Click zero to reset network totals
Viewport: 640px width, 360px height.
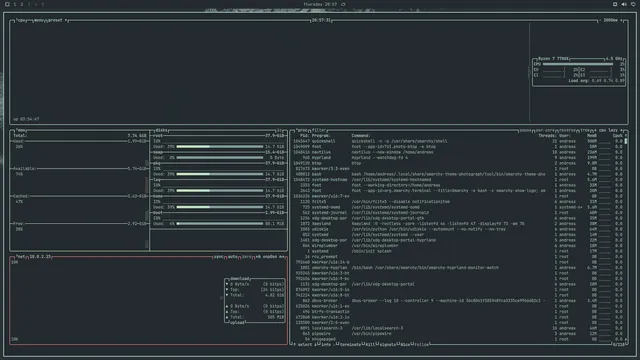click(x=247, y=257)
